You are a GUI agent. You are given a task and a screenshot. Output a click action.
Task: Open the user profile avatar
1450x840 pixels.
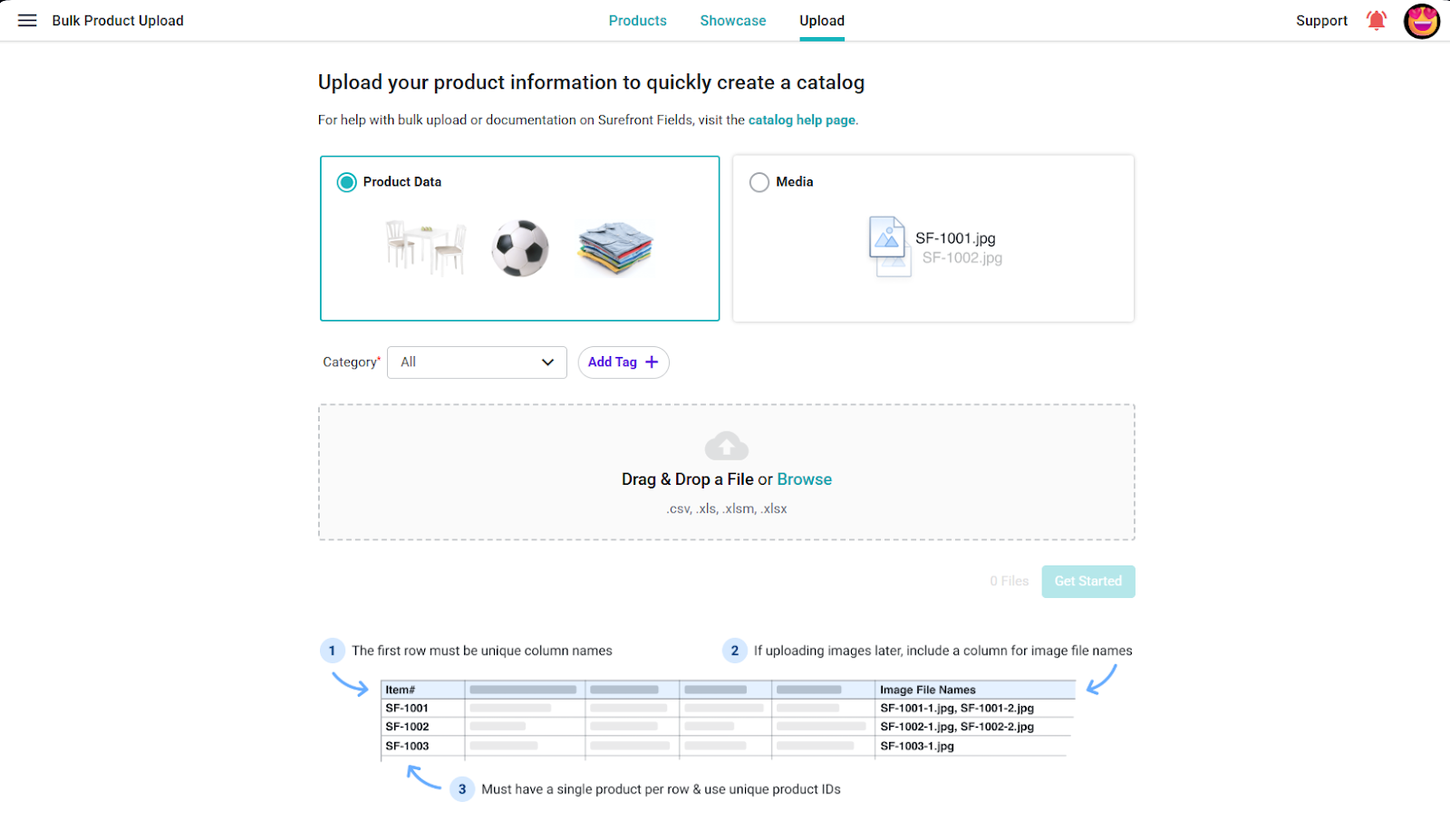pyautogui.click(x=1422, y=21)
